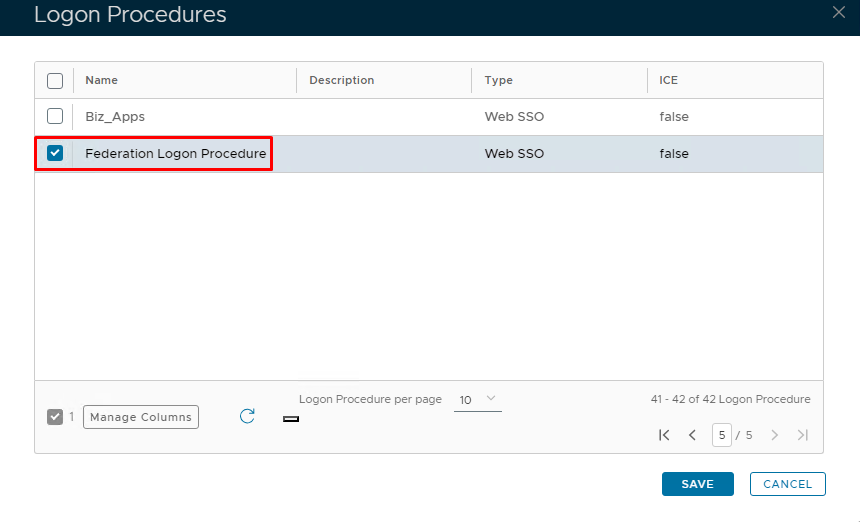Open the Logon Procedure per page dropdown
This screenshot has height=522, width=860.
(x=477, y=400)
